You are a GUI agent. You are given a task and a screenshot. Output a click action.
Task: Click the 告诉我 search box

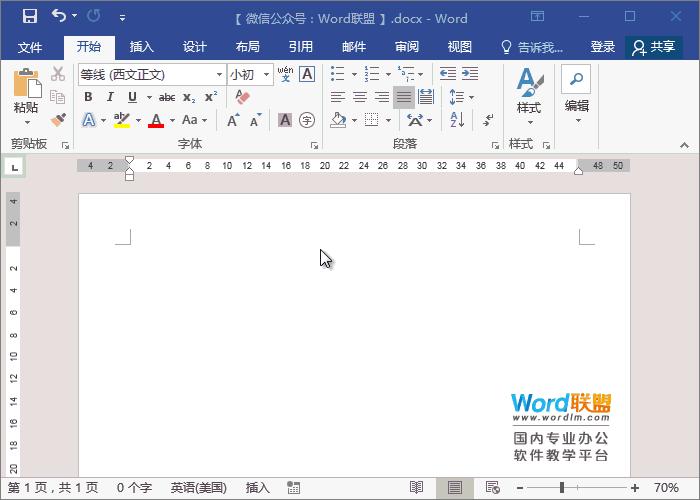pos(532,47)
